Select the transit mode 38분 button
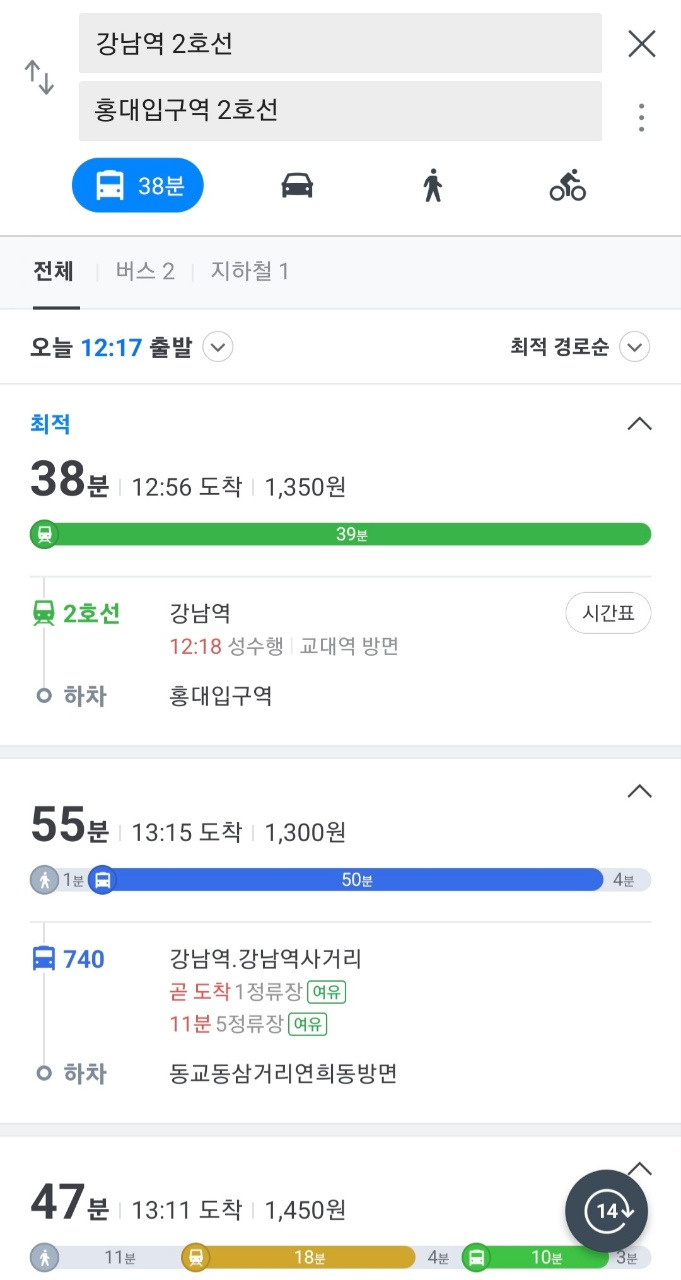Viewport: 681px width, 1280px height. [138, 186]
